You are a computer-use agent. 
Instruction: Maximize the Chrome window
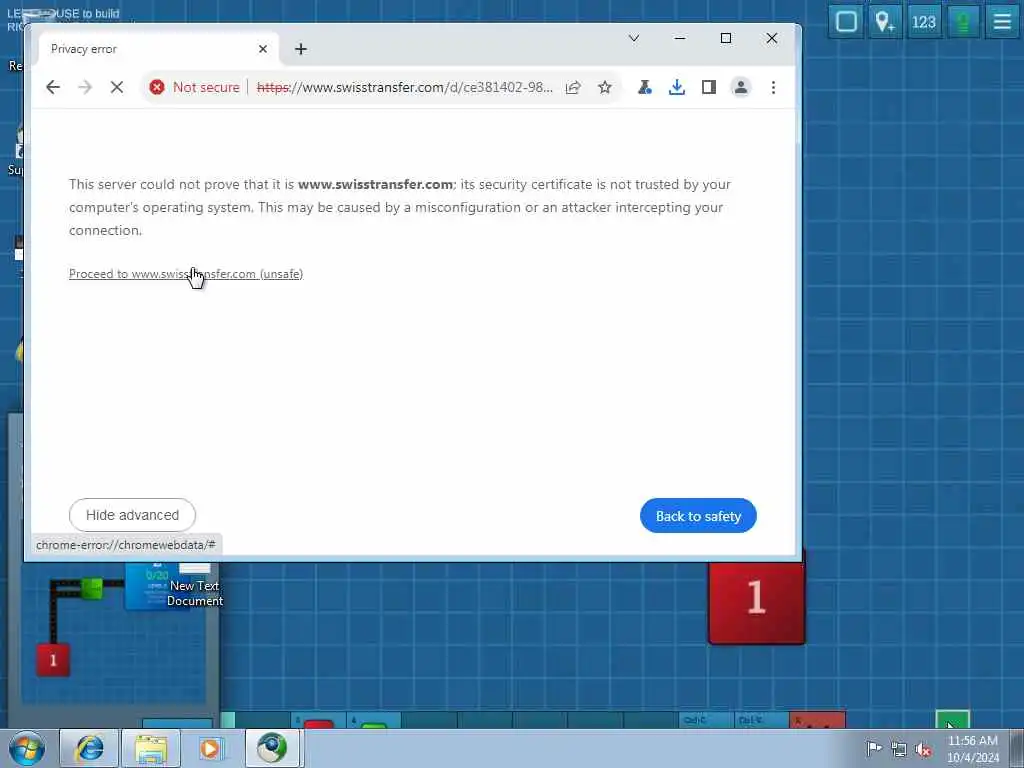726,39
